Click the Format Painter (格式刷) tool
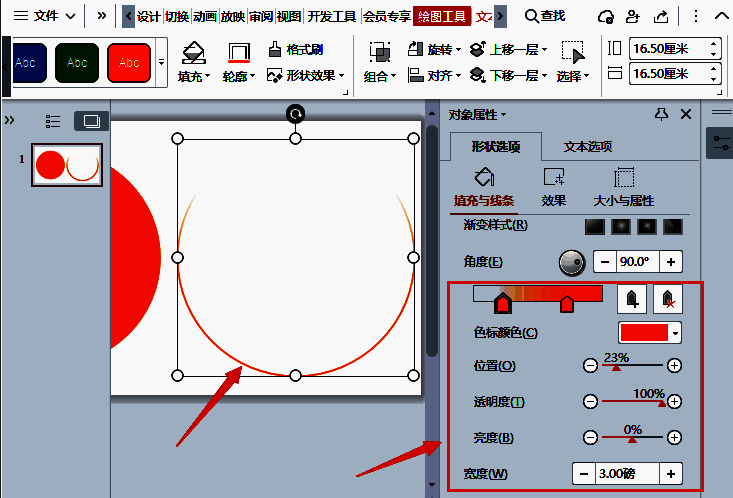This screenshot has height=498, width=733. (x=296, y=50)
